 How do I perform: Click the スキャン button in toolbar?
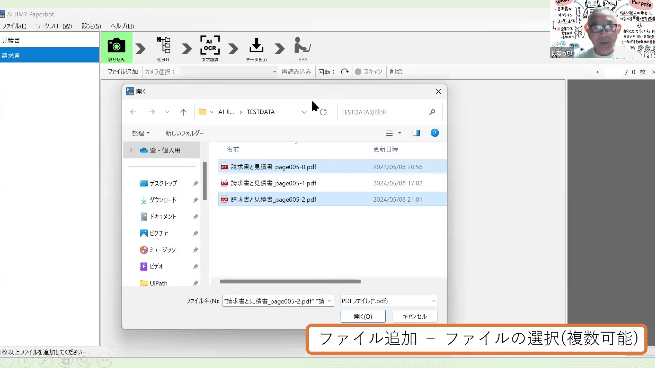click(368, 72)
